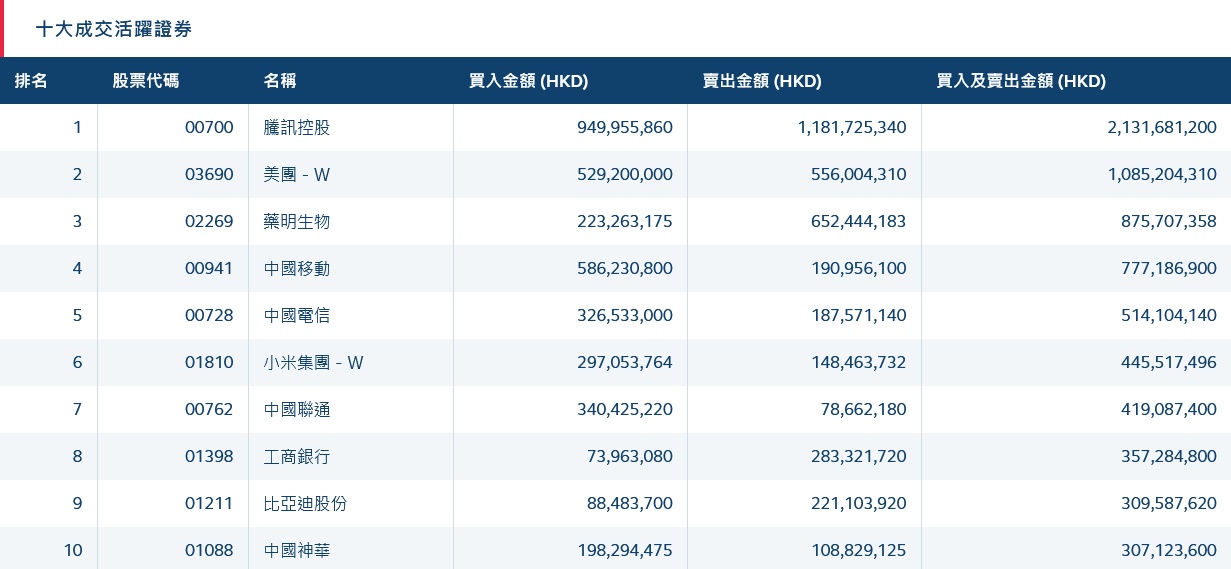
Task: Click stock code 03690
Action: [209, 174]
